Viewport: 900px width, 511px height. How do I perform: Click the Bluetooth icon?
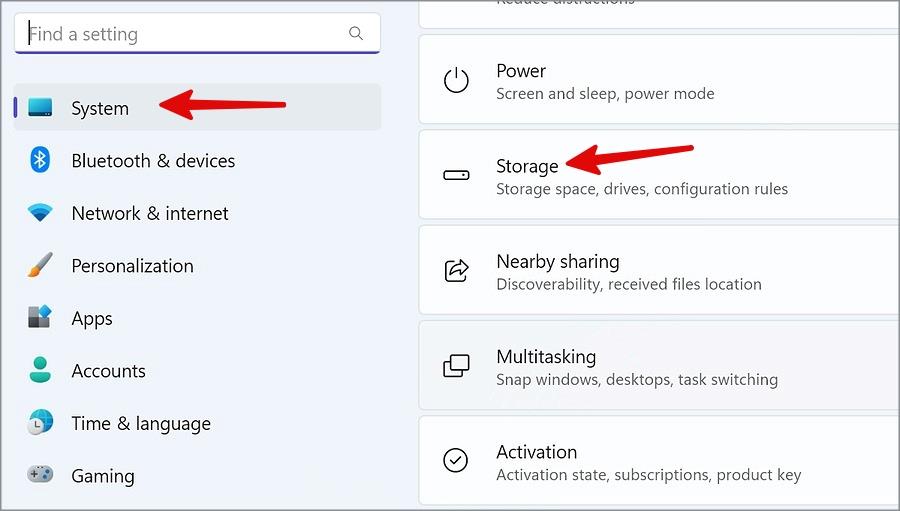pyautogui.click(x=40, y=160)
